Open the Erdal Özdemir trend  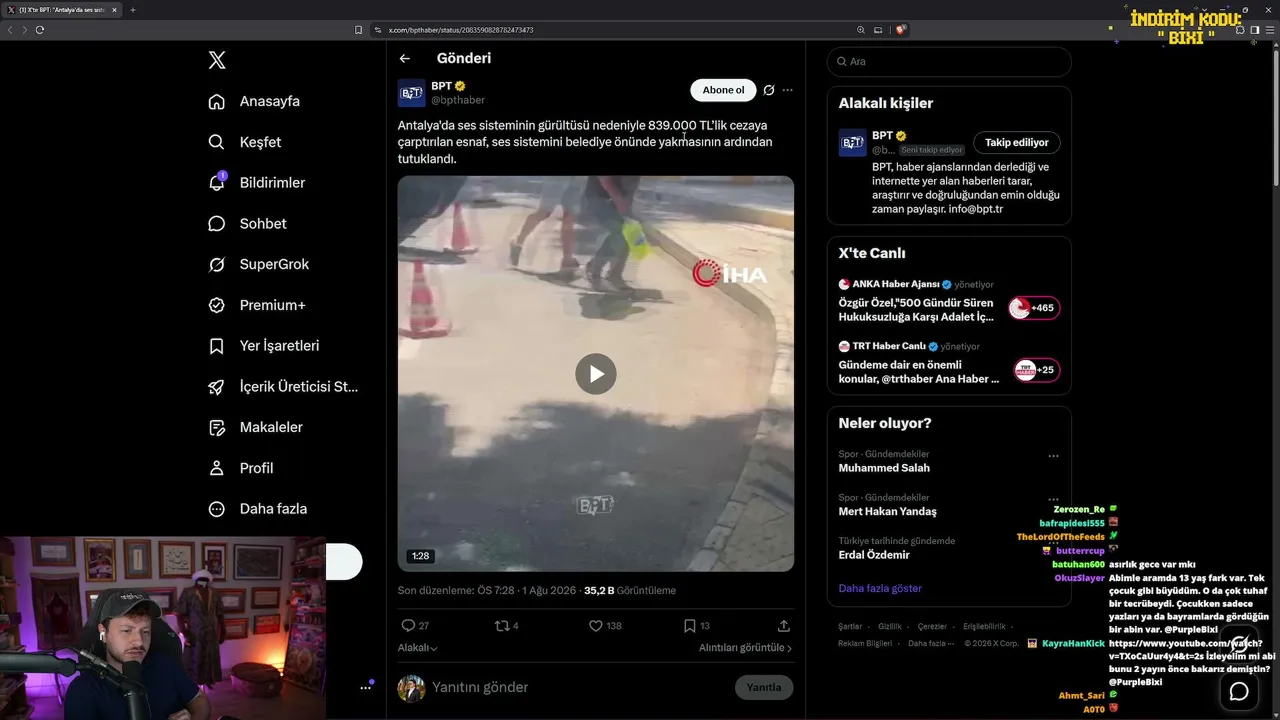(874, 555)
